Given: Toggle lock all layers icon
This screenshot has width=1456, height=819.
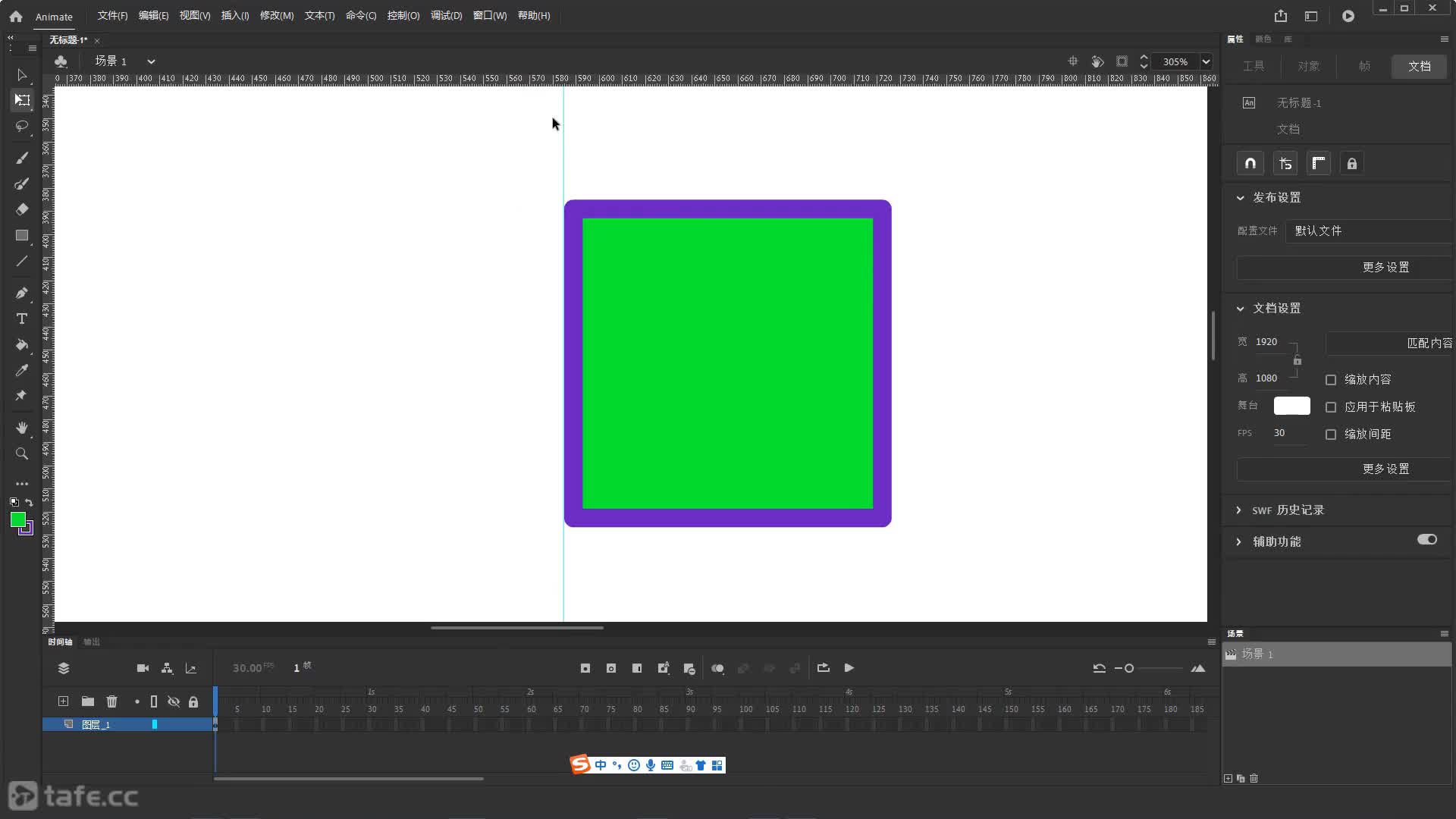Looking at the screenshot, I should [193, 701].
